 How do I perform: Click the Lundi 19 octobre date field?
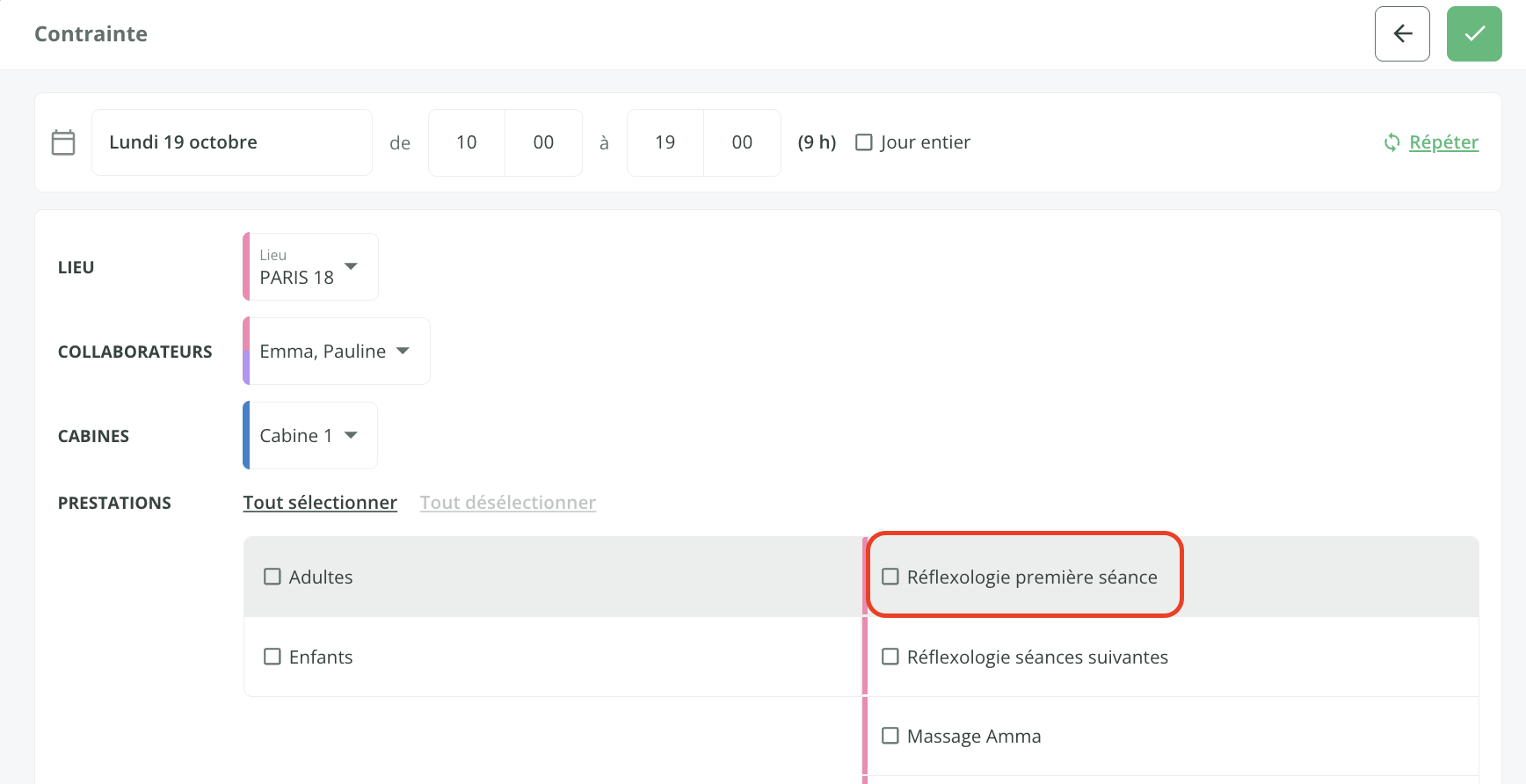point(232,142)
